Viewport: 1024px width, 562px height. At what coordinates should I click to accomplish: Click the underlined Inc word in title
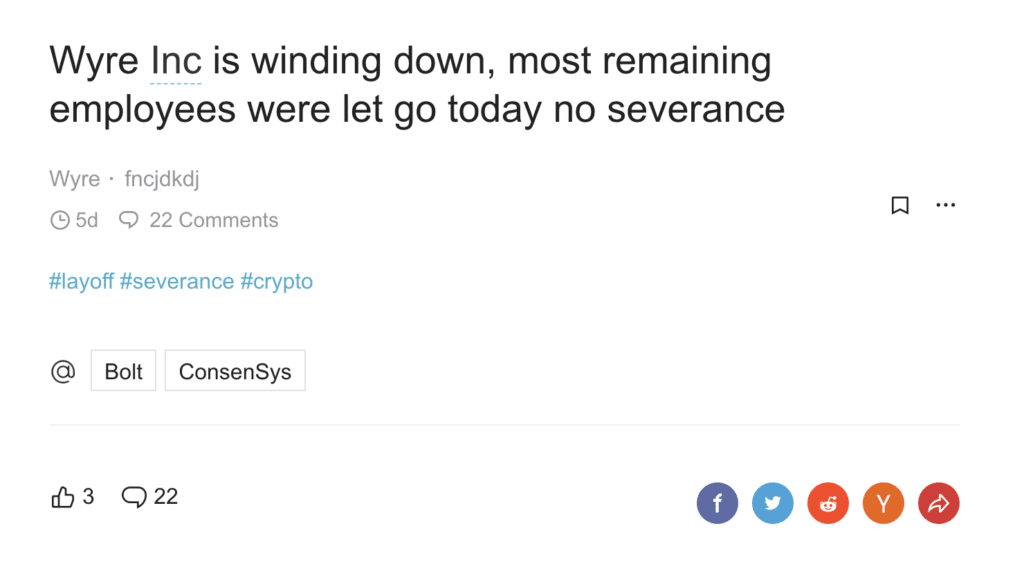click(x=176, y=61)
